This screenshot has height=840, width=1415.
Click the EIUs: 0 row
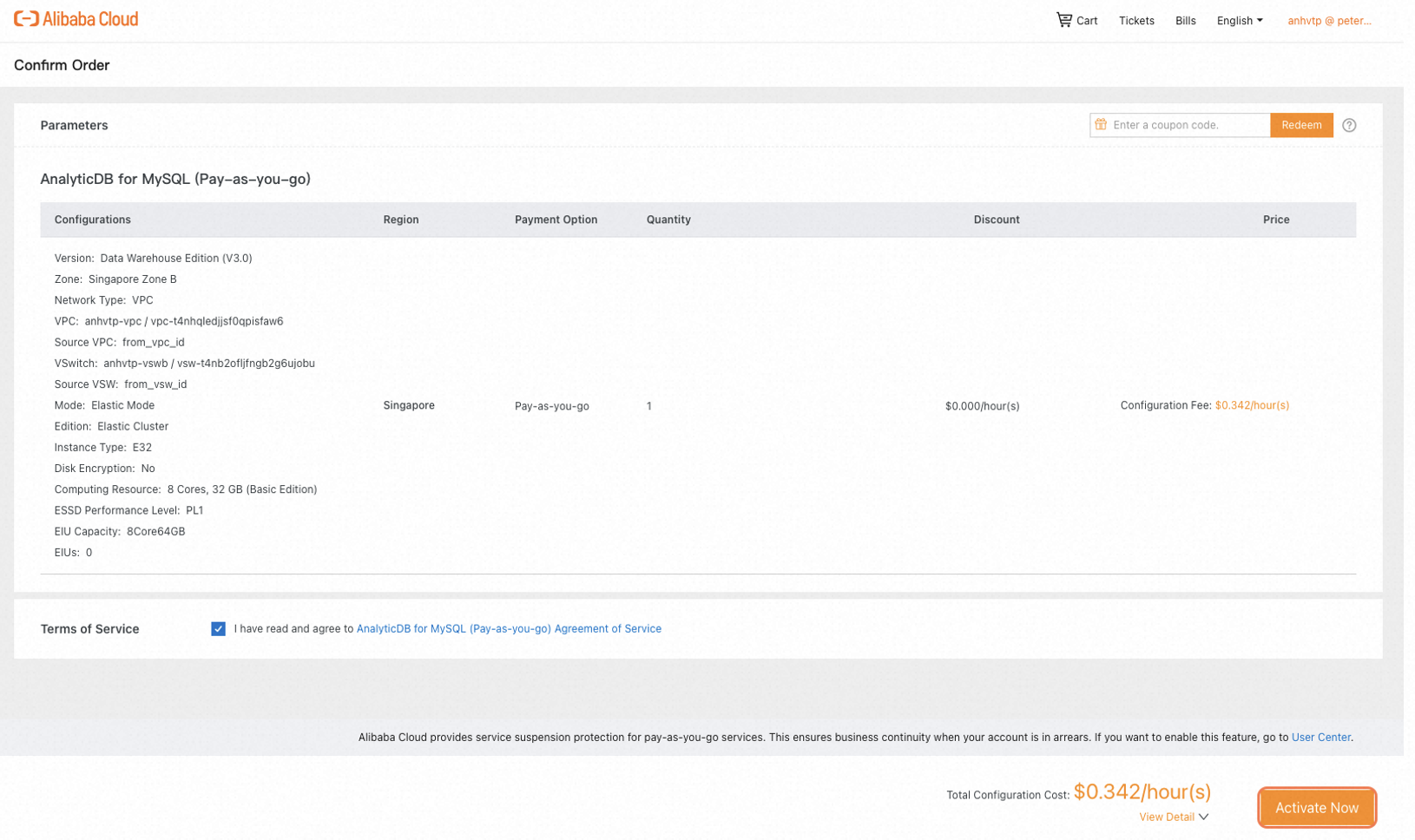[x=73, y=553]
